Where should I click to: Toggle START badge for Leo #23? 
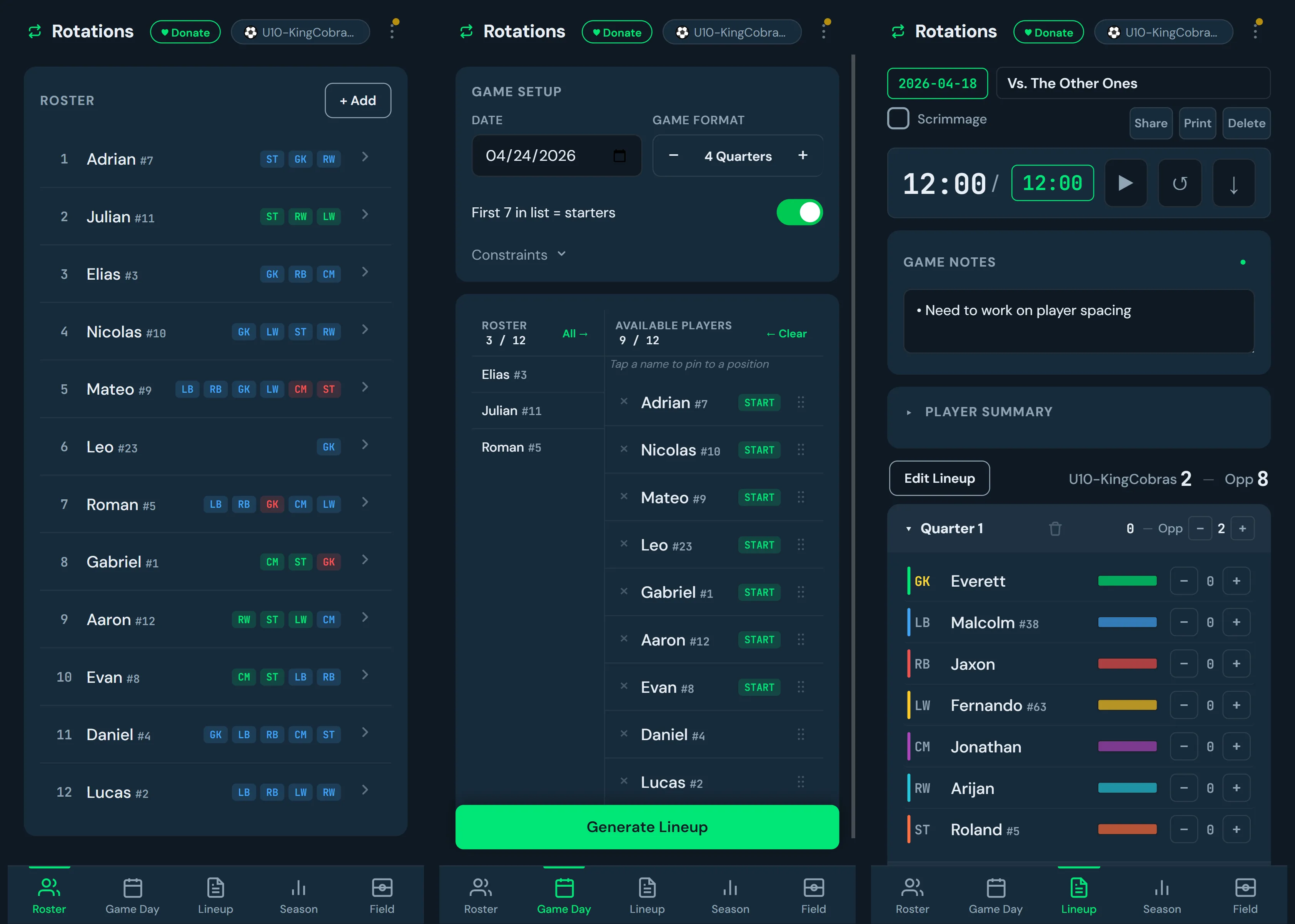759,545
